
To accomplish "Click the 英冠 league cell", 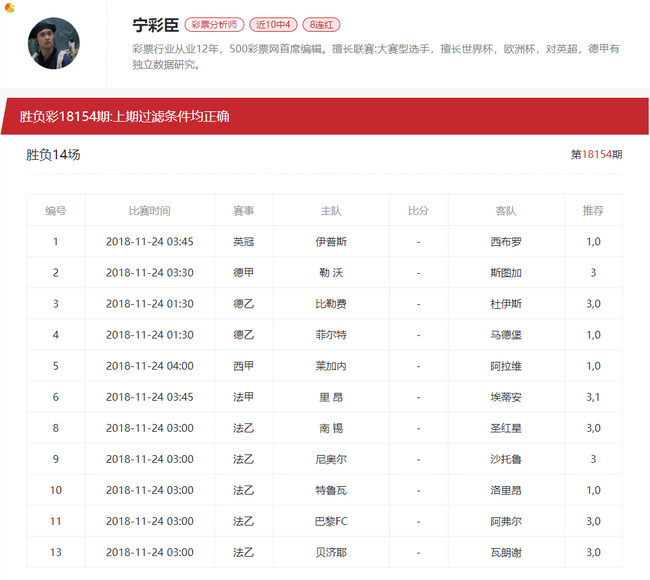I will 243,241.
